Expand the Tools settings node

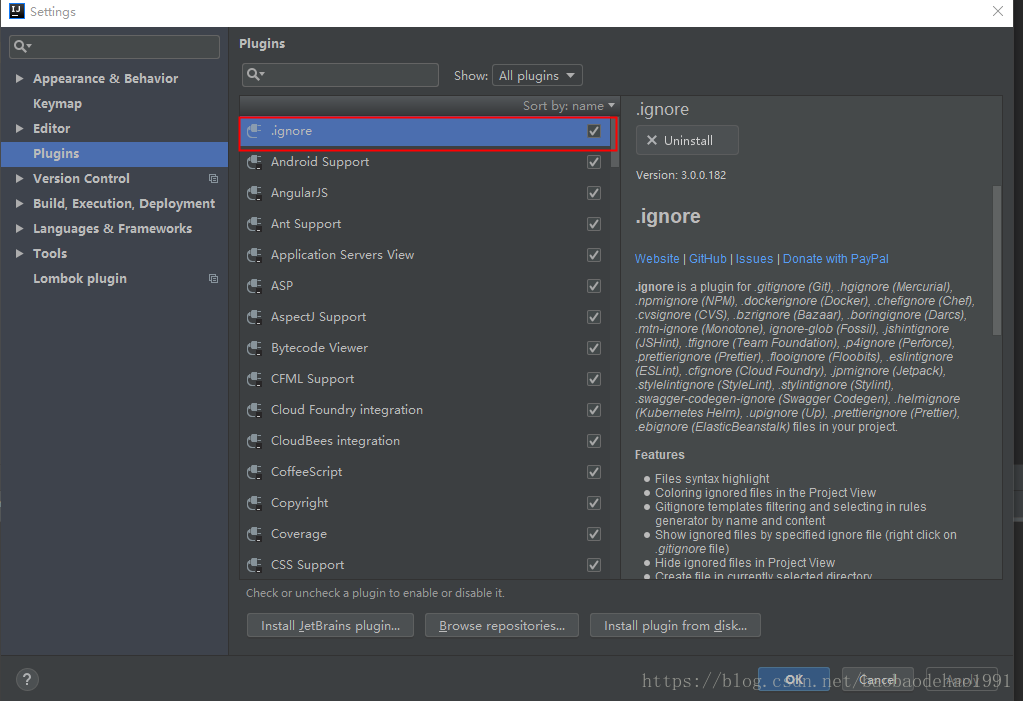(x=20, y=253)
